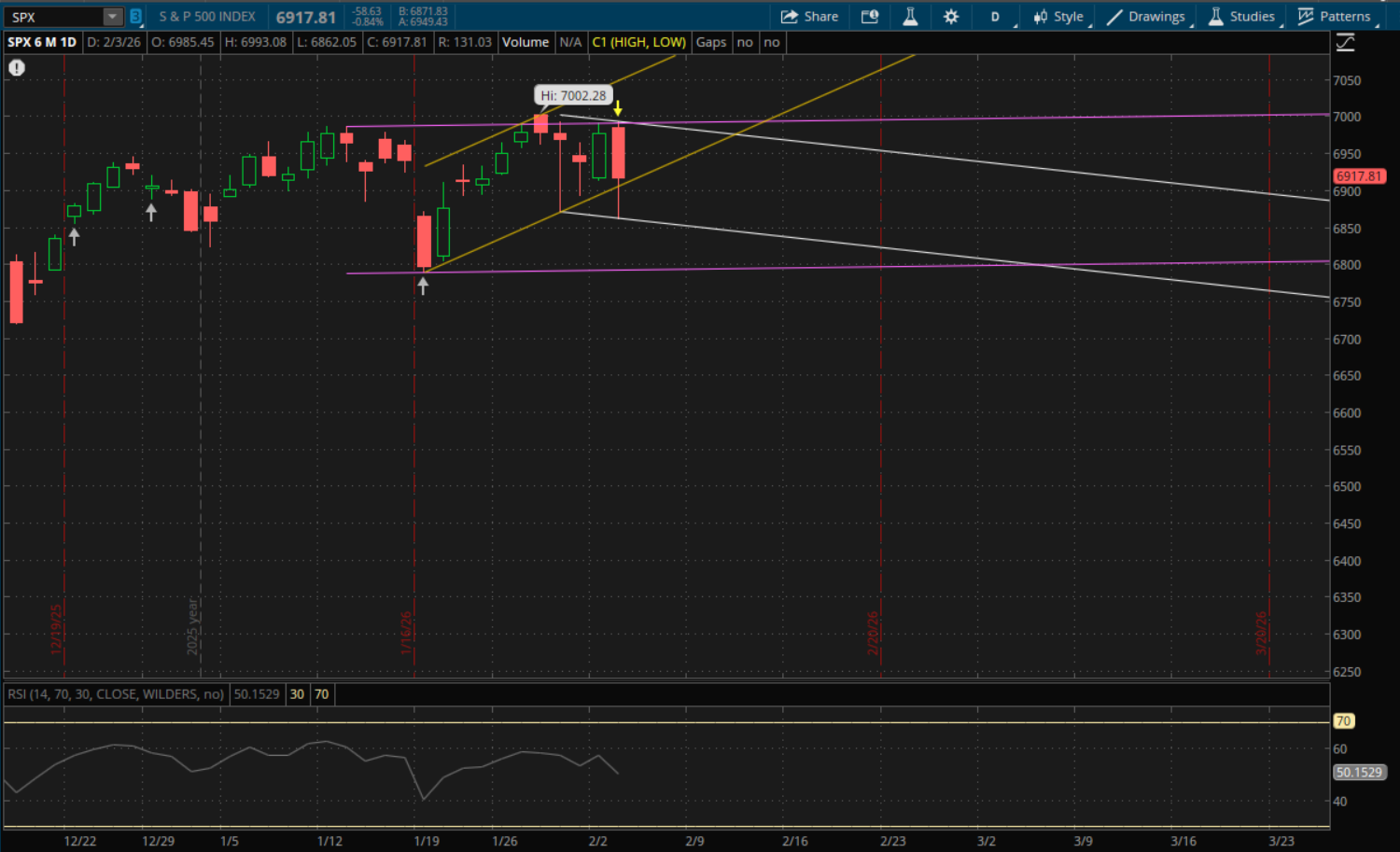Click the white up arrow below 1/19 candle
The image size is (1400, 852).
coord(423,286)
